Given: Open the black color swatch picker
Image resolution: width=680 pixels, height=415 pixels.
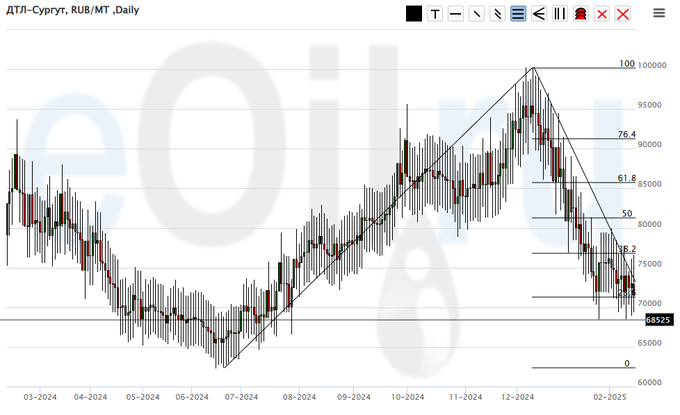Looking at the screenshot, I should coord(414,14).
